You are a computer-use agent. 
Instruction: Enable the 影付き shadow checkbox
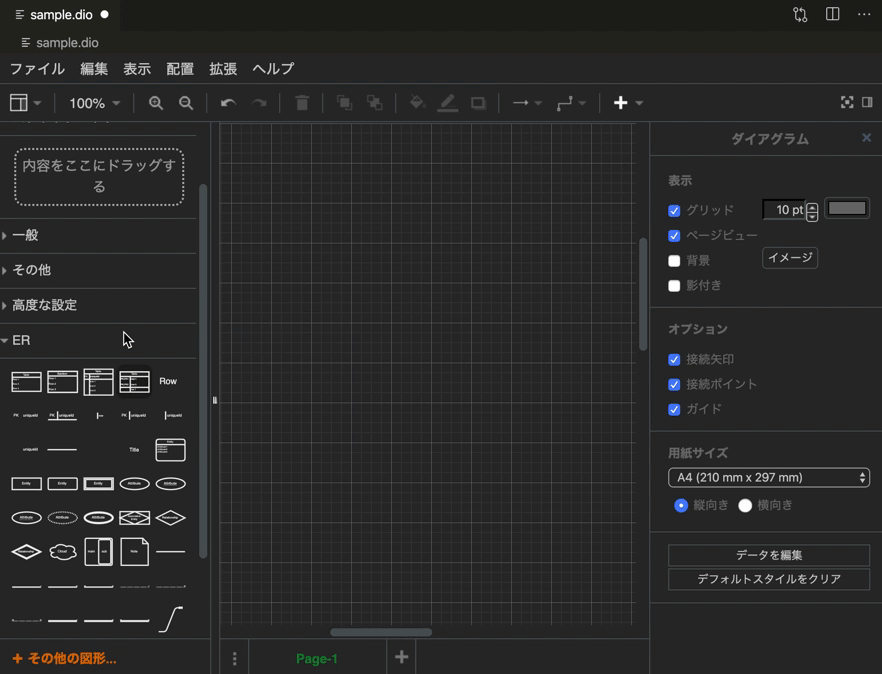tap(674, 286)
